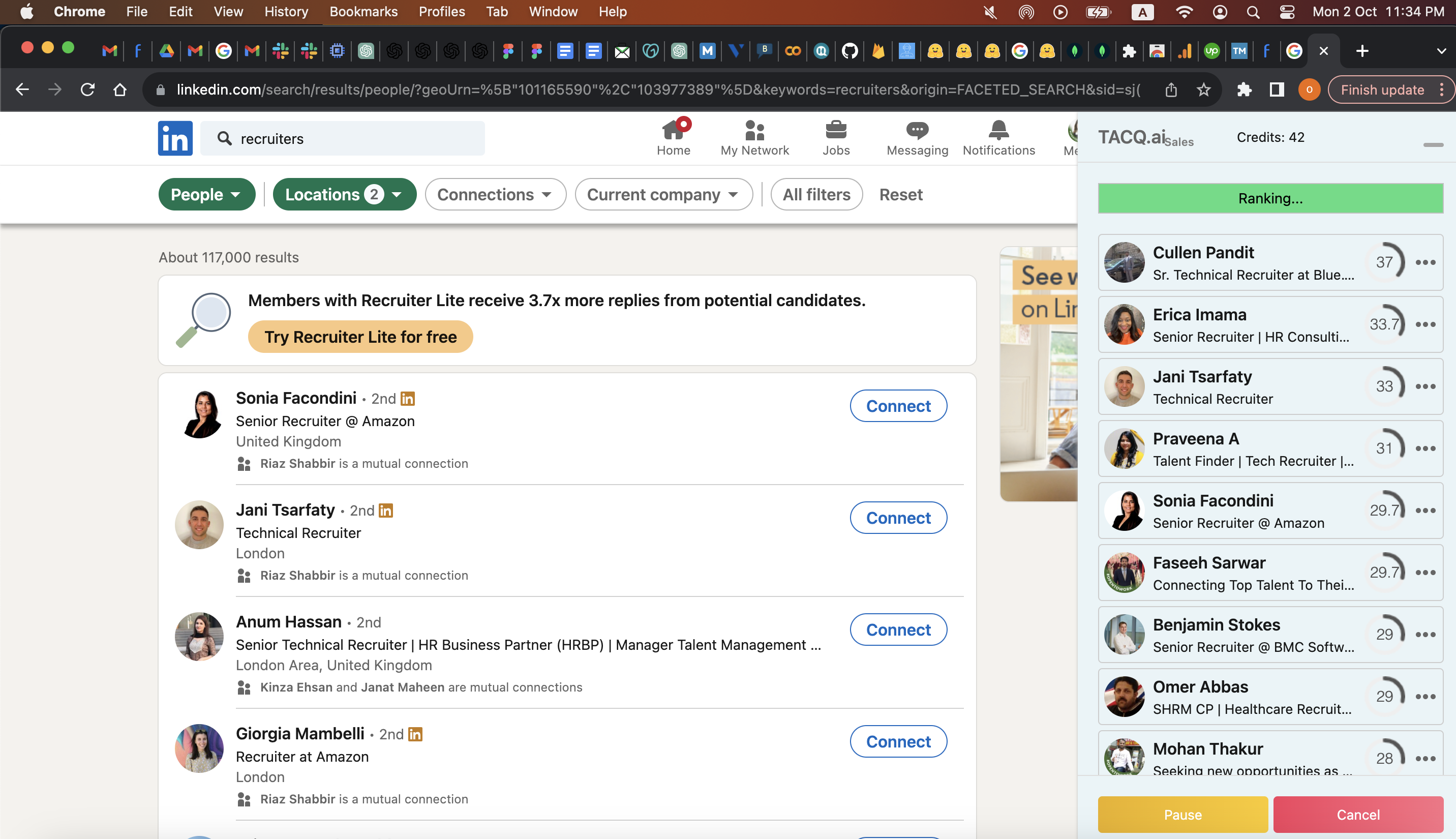Open the Apple menu
This screenshot has width=1456, height=839.
click(26, 12)
